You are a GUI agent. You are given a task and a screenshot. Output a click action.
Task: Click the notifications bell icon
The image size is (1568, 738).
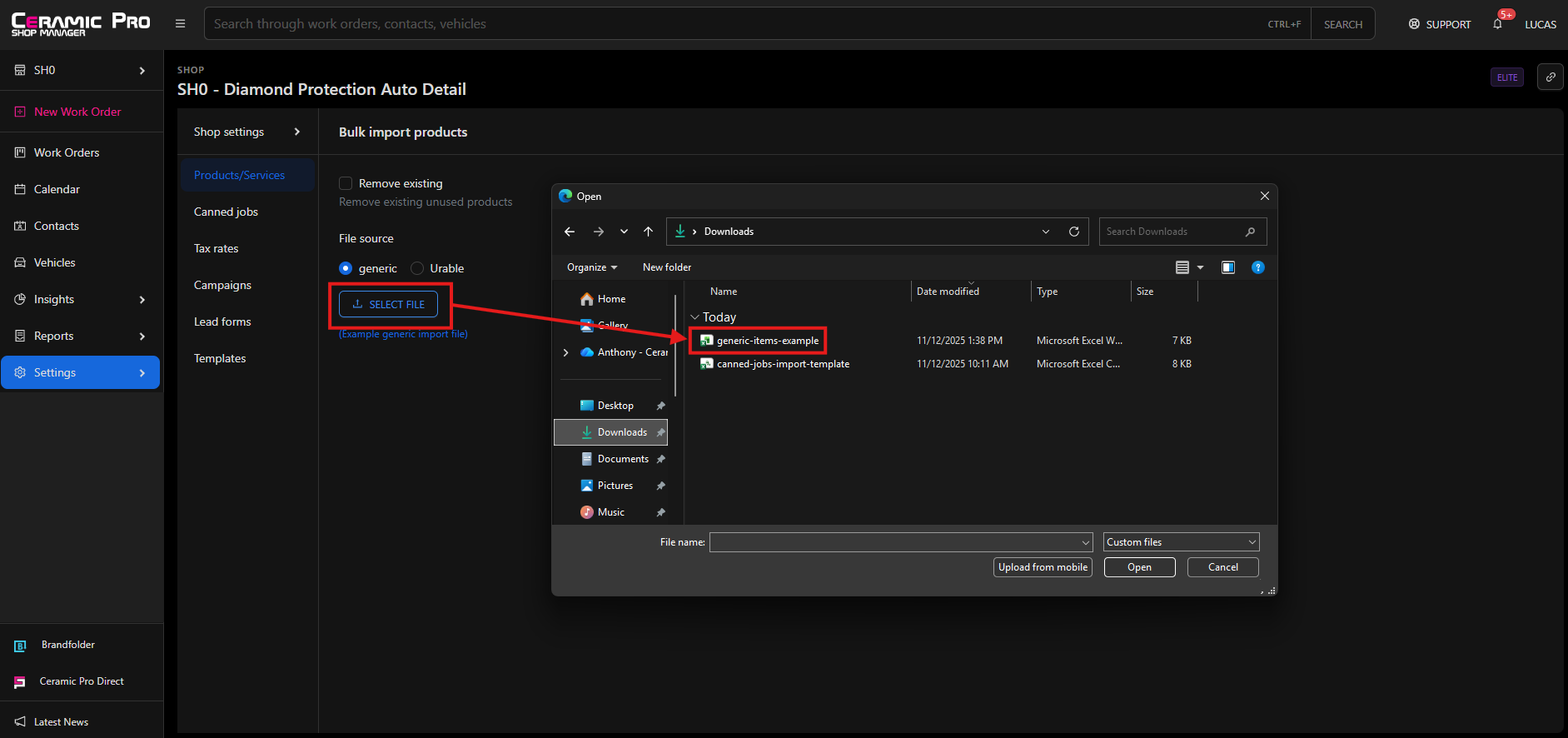[1498, 24]
